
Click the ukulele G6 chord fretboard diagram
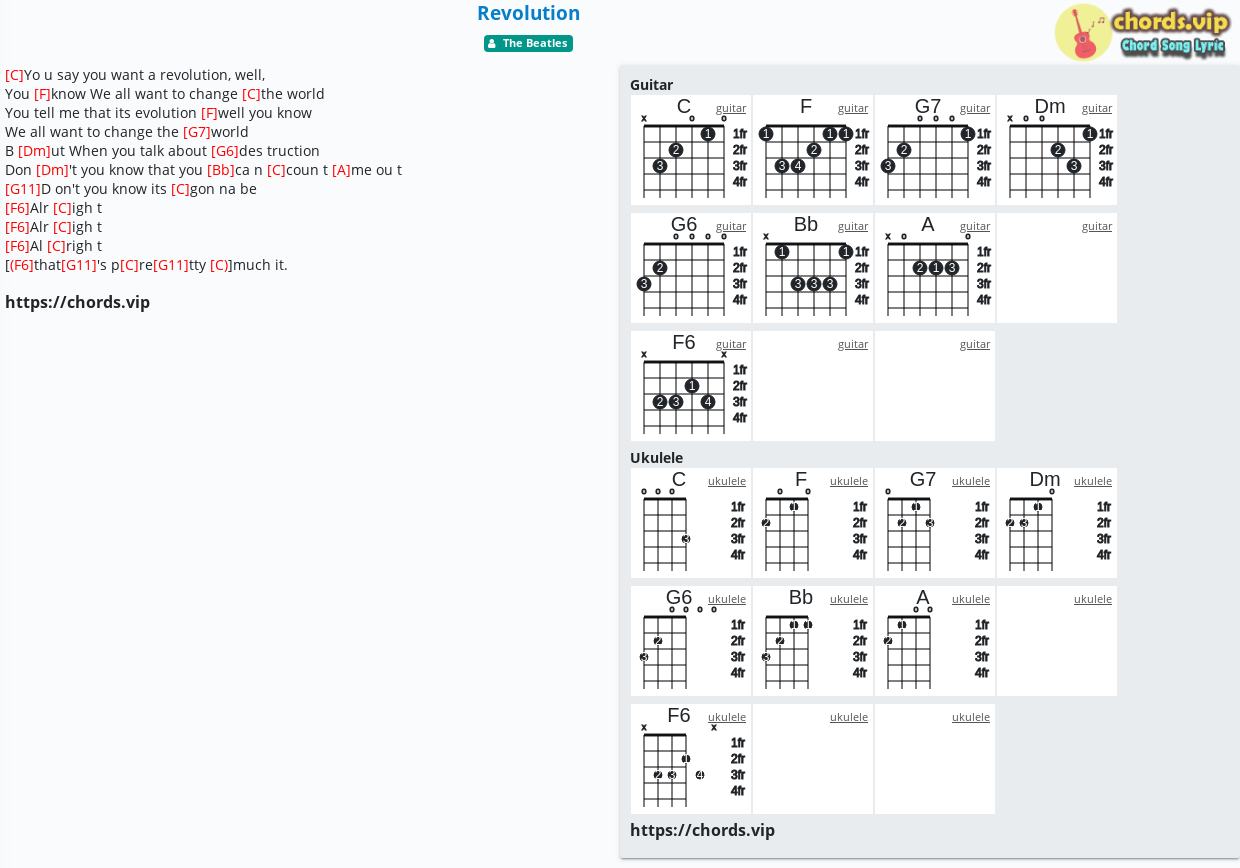tap(689, 641)
